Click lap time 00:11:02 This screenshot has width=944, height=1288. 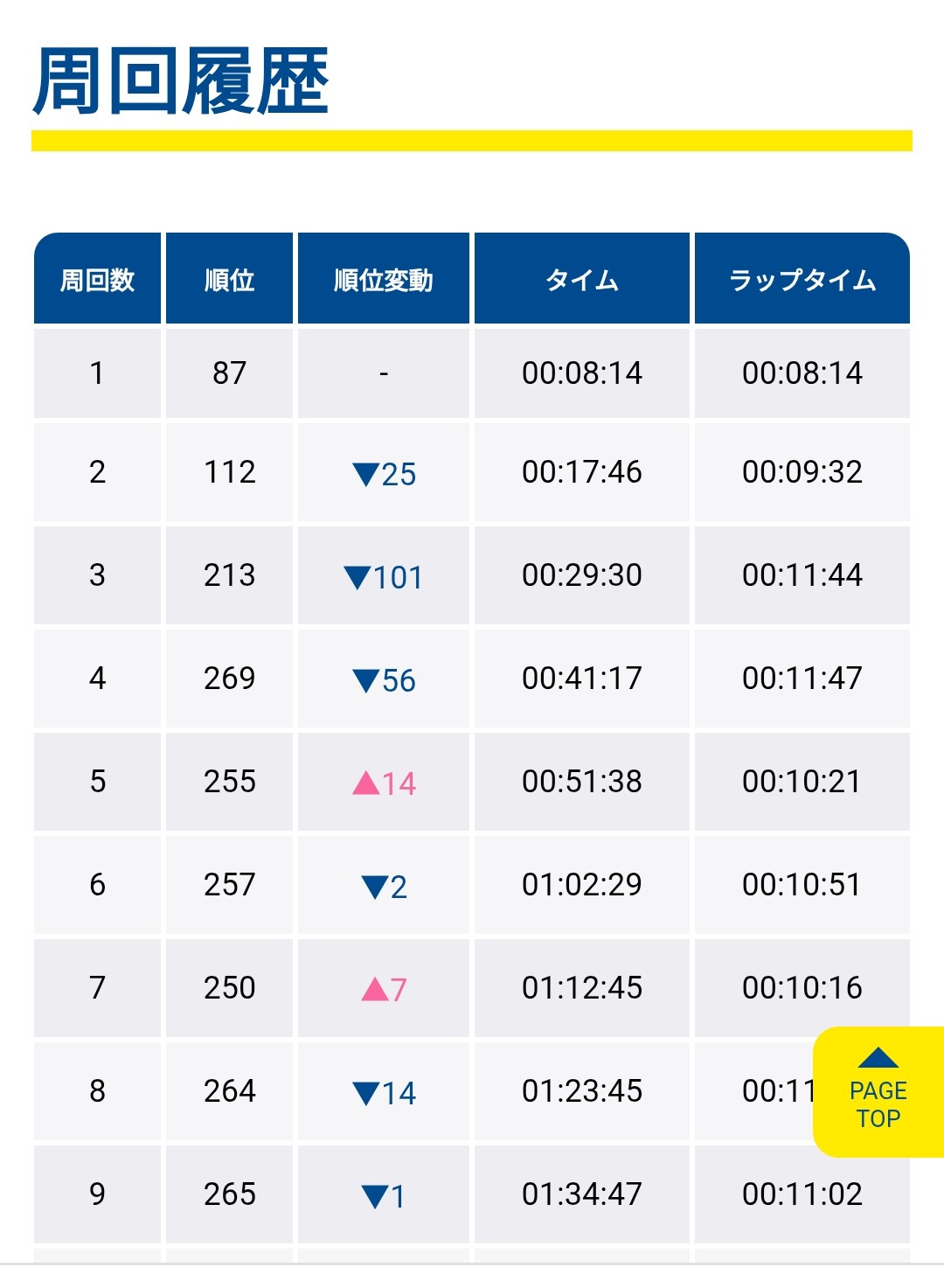click(802, 1194)
